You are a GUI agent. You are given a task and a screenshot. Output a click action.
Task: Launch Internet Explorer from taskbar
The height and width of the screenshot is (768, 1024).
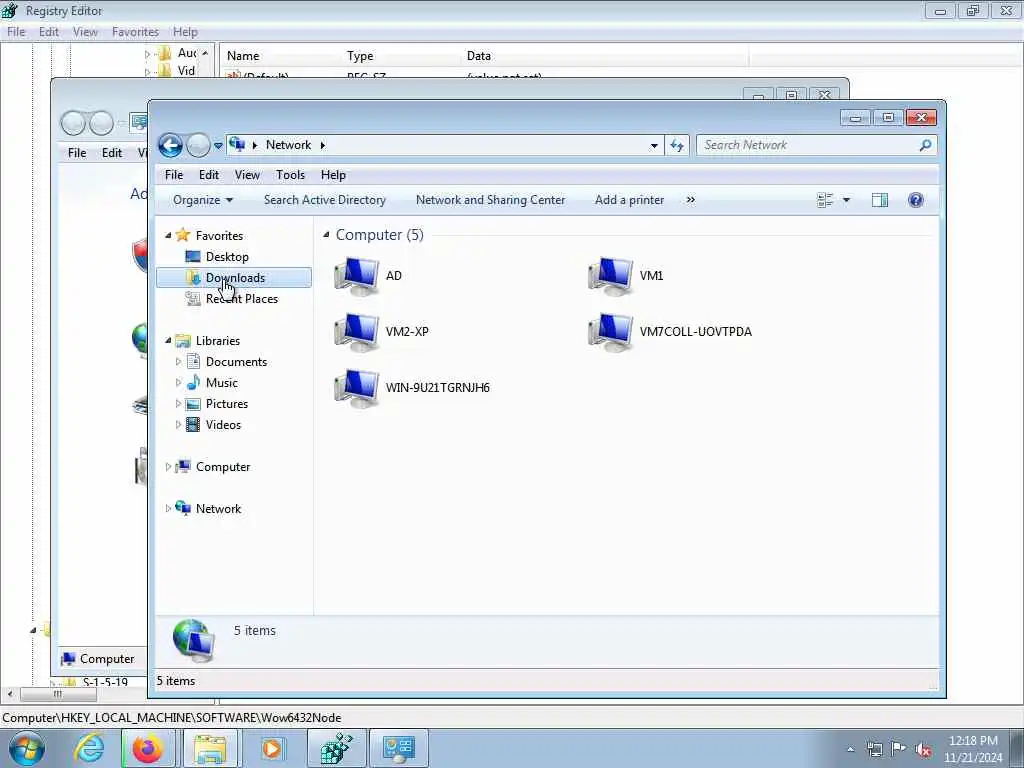[x=89, y=748]
